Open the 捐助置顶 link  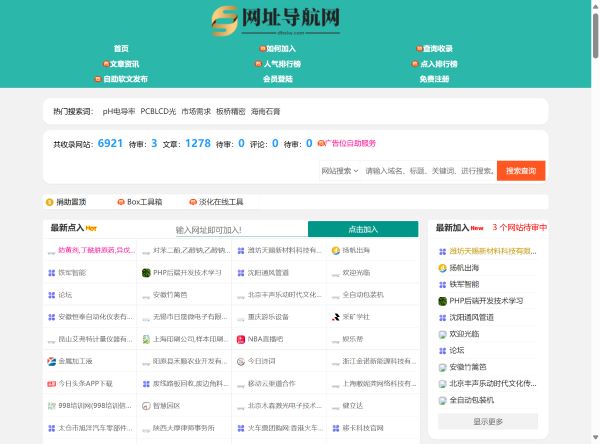click(71, 202)
